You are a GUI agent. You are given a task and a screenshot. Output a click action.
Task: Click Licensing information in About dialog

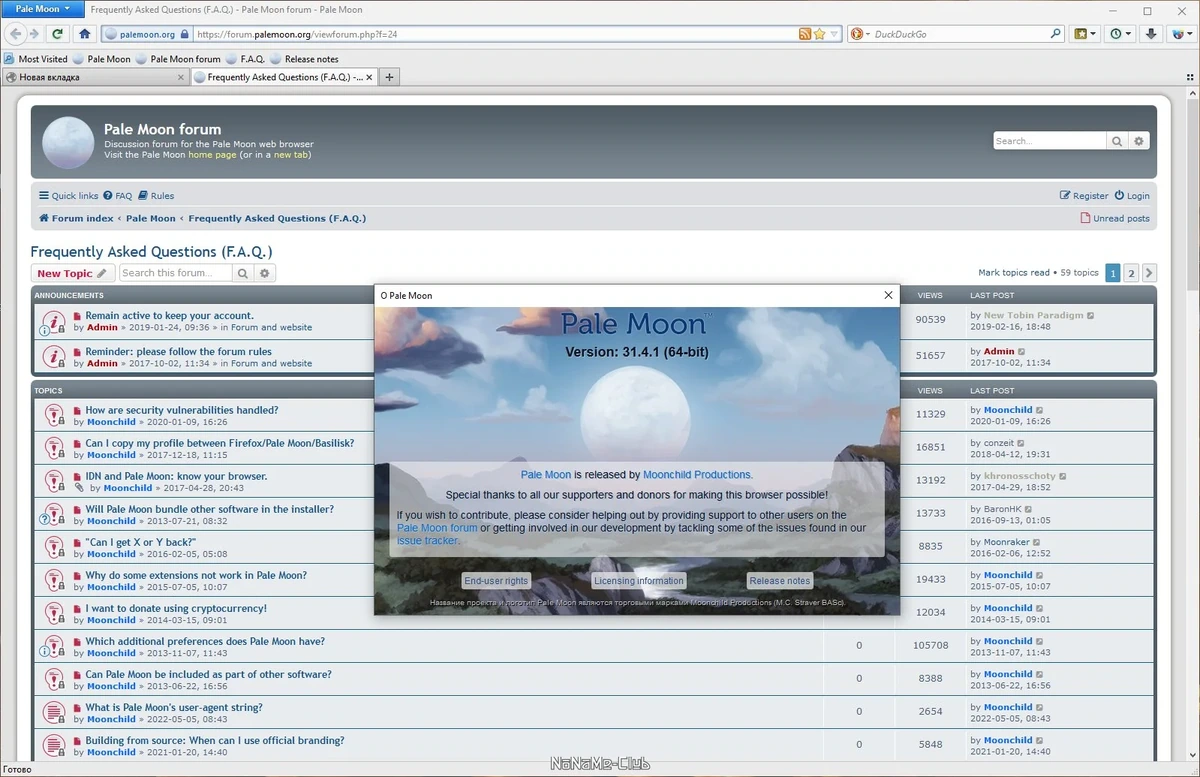[x=639, y=581]
